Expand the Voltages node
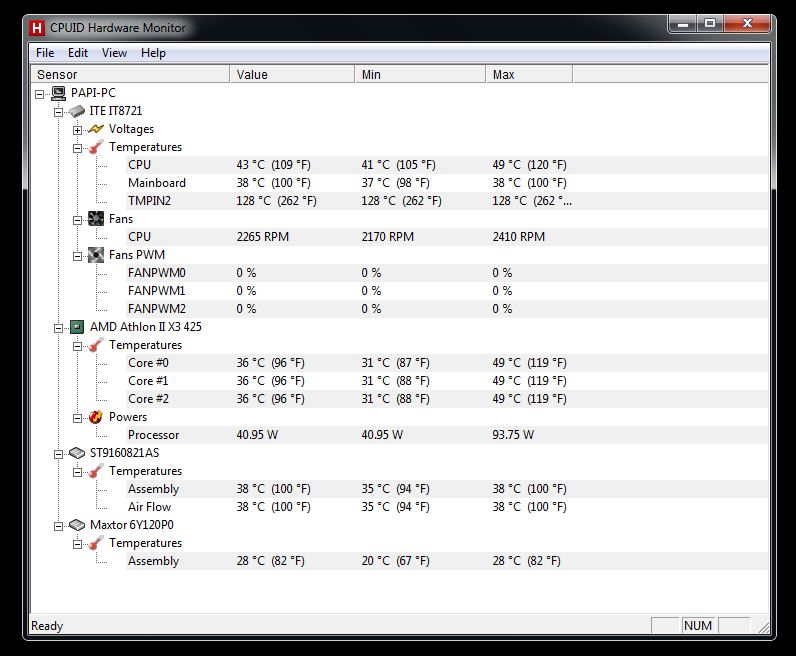 coord(77,130)
